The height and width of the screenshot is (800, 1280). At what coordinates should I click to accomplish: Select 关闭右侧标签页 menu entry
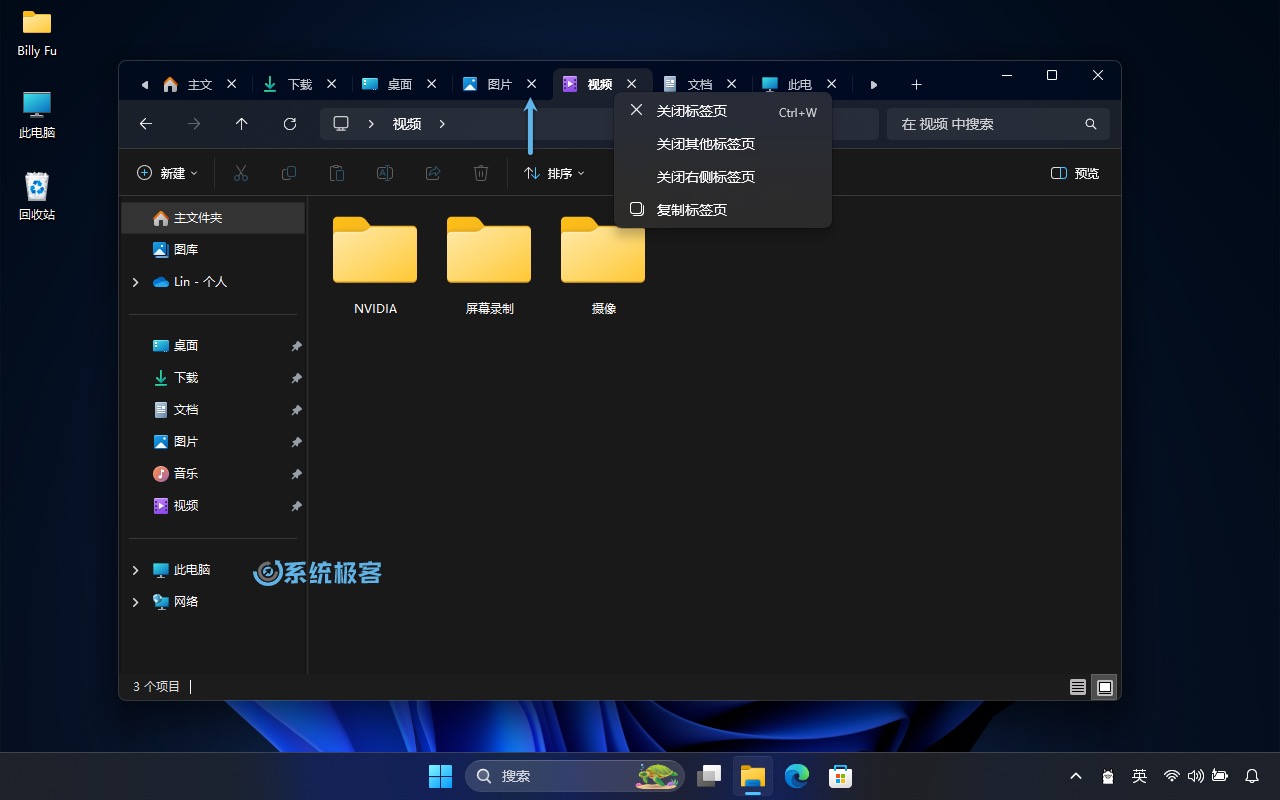coord(723,177)
